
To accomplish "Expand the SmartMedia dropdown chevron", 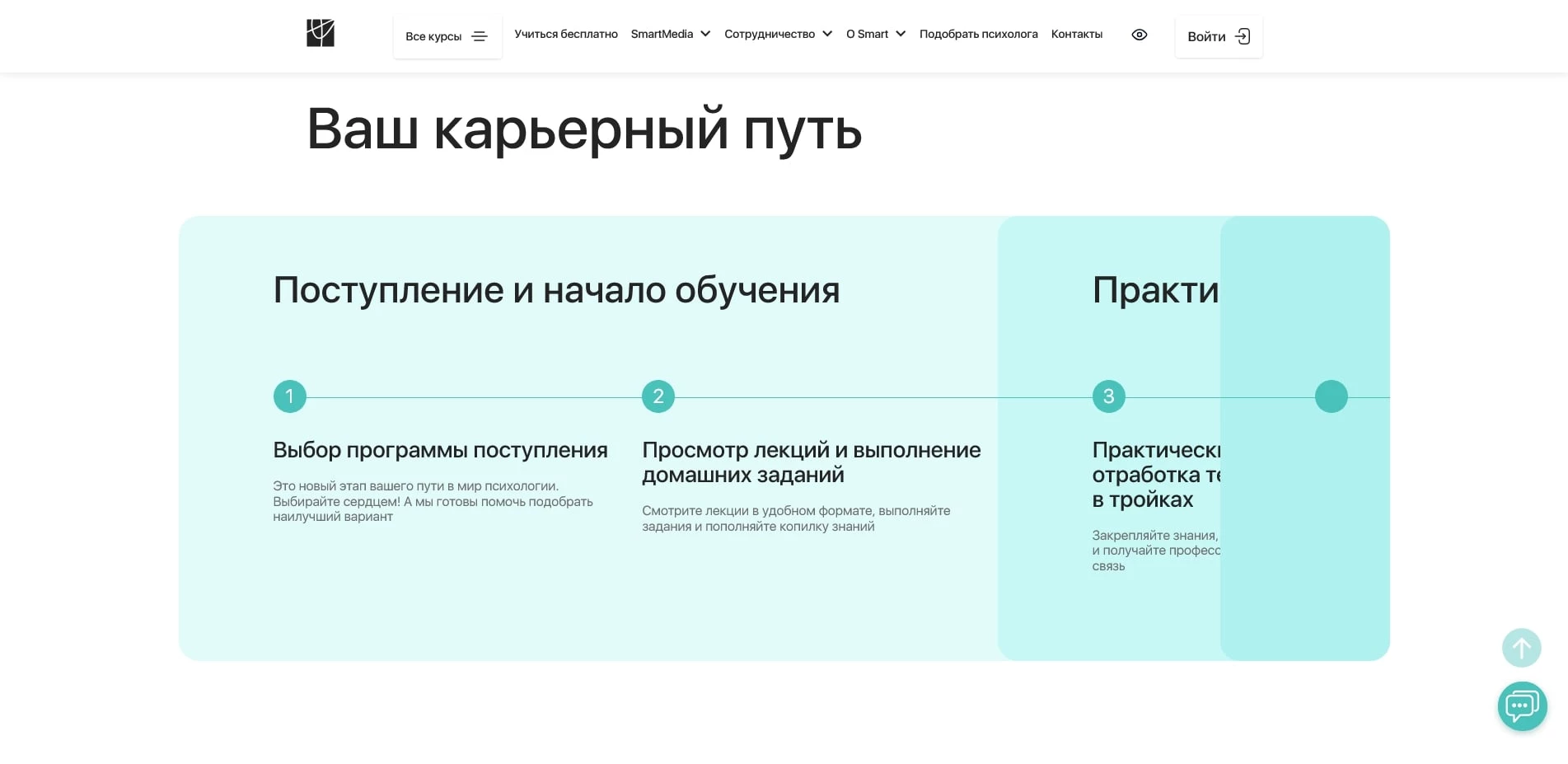I will [705, 34].
